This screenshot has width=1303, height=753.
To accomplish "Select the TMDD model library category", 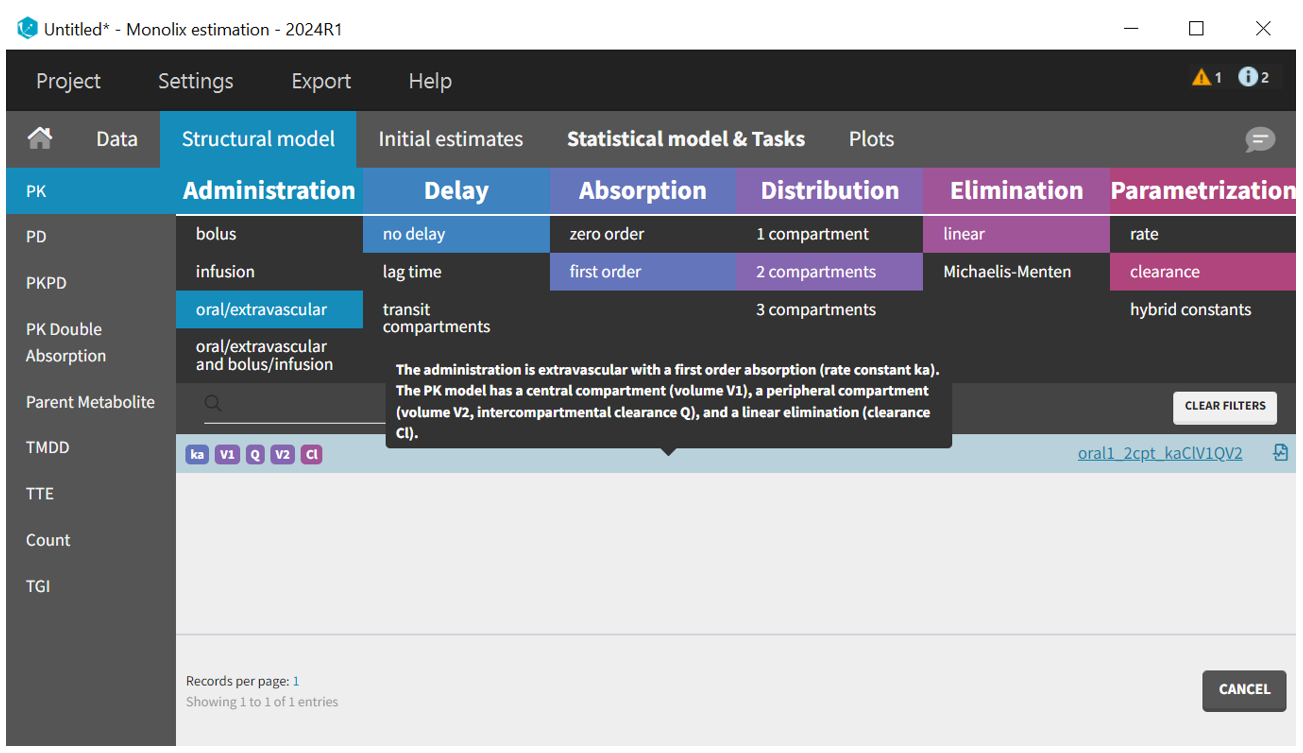I will (48, 448).
